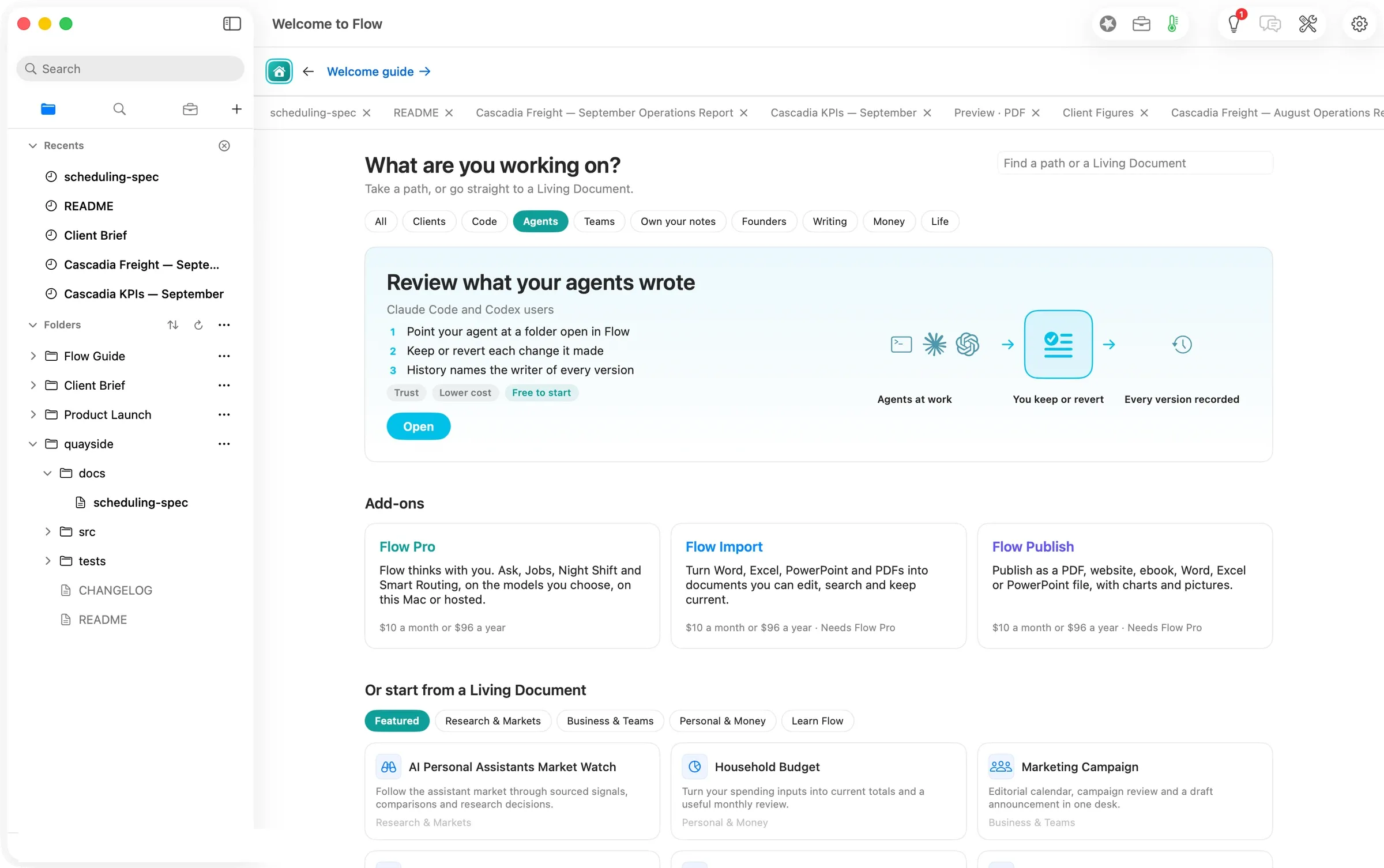This screenshot has height=868, width=1384.
Task: Collapse the Recents section
Action: coord(33,146)
